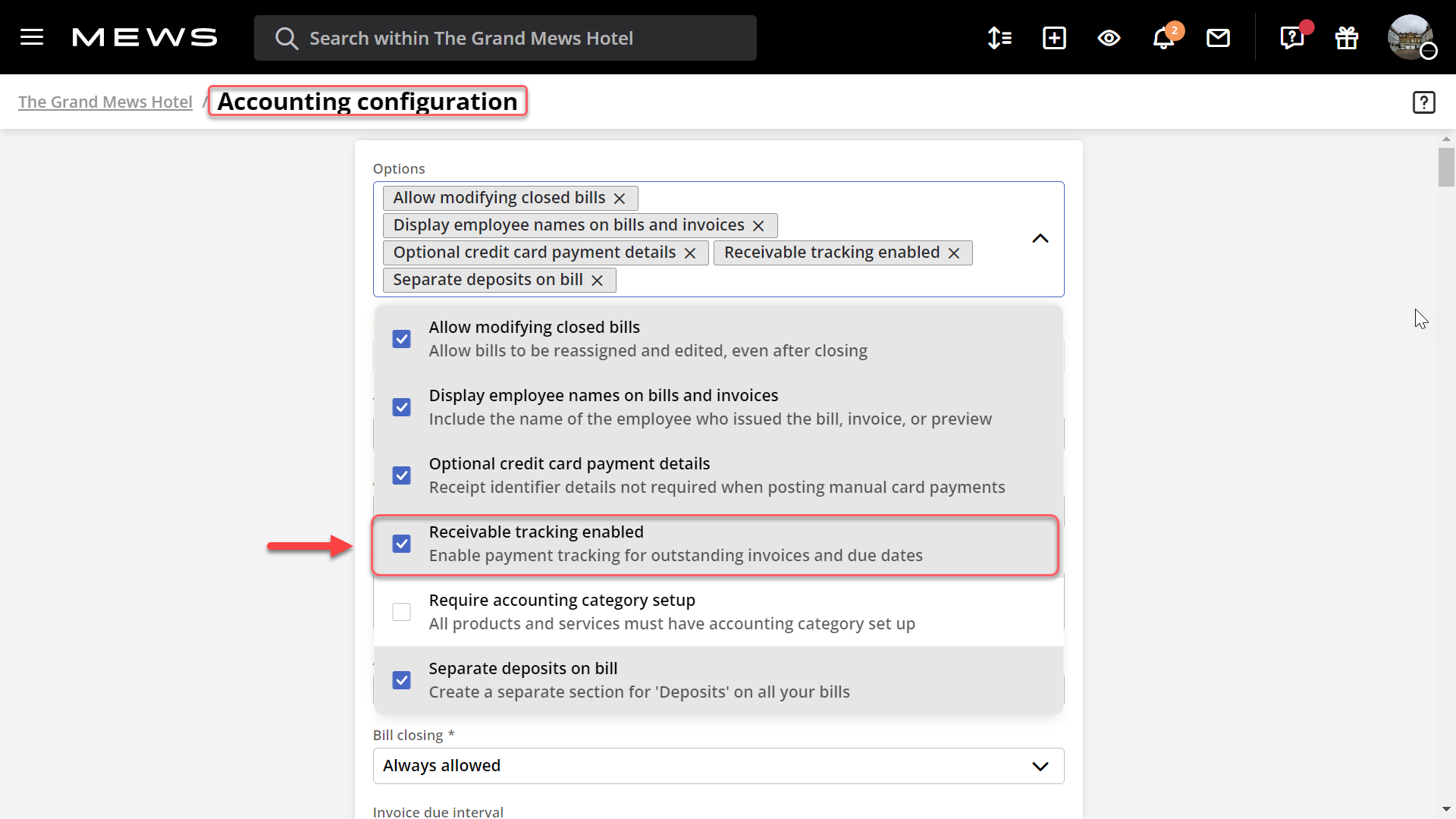Click the scroll up arrow
The width and height of the screenshot is (1456, 819).
point(1446,140)
